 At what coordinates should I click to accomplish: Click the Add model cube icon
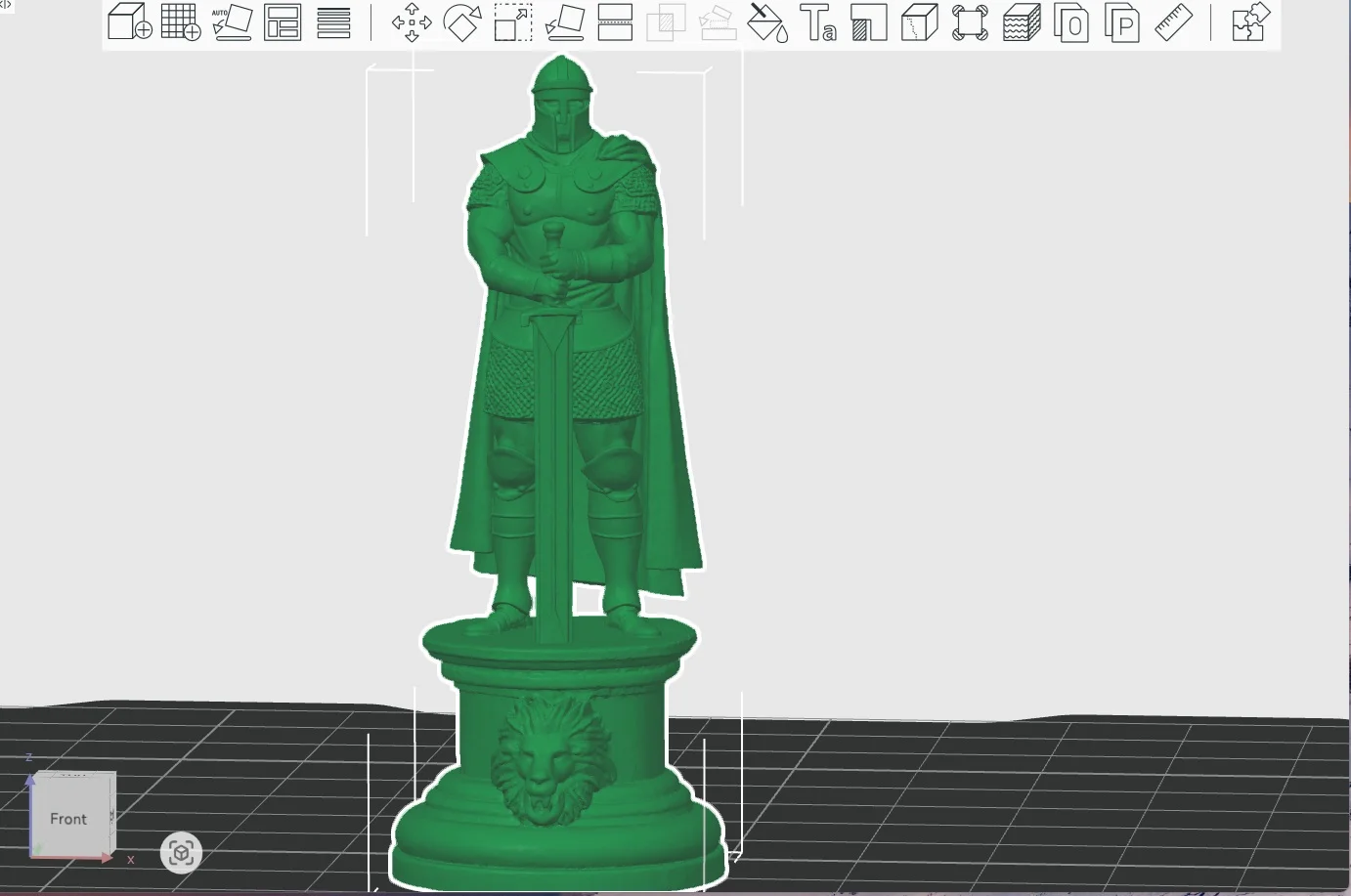click(x=129, y=21)
